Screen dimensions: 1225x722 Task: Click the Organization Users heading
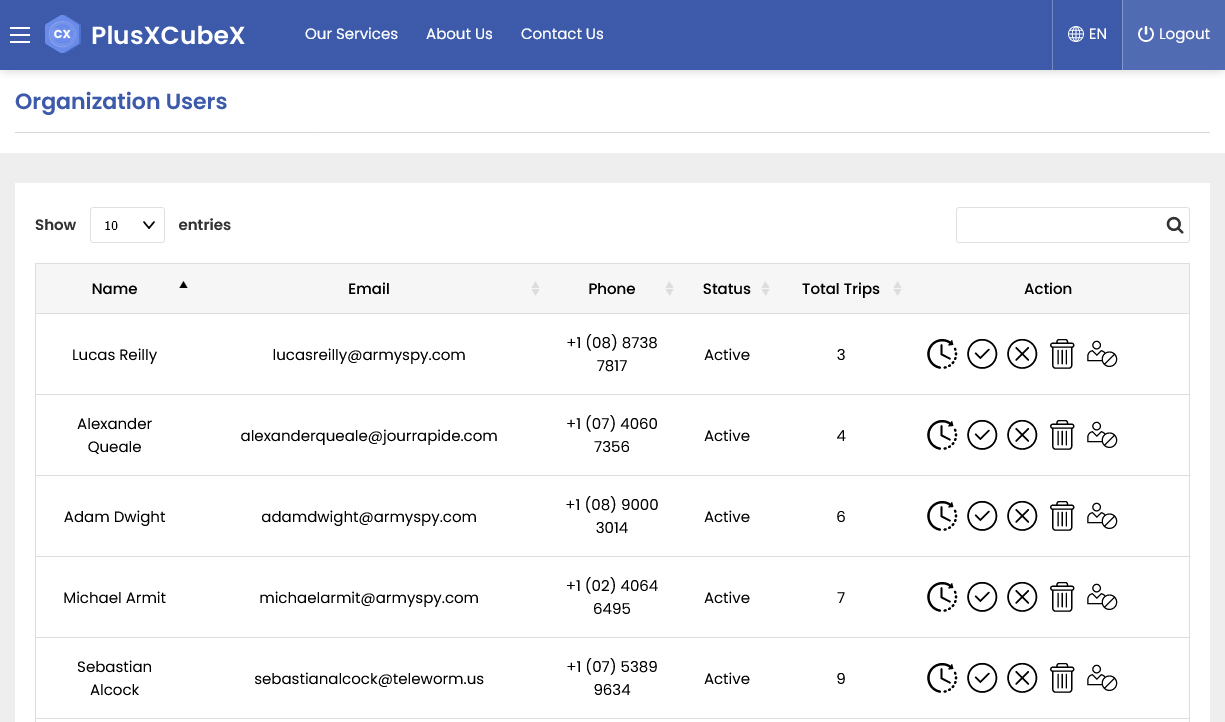(121, 102)
